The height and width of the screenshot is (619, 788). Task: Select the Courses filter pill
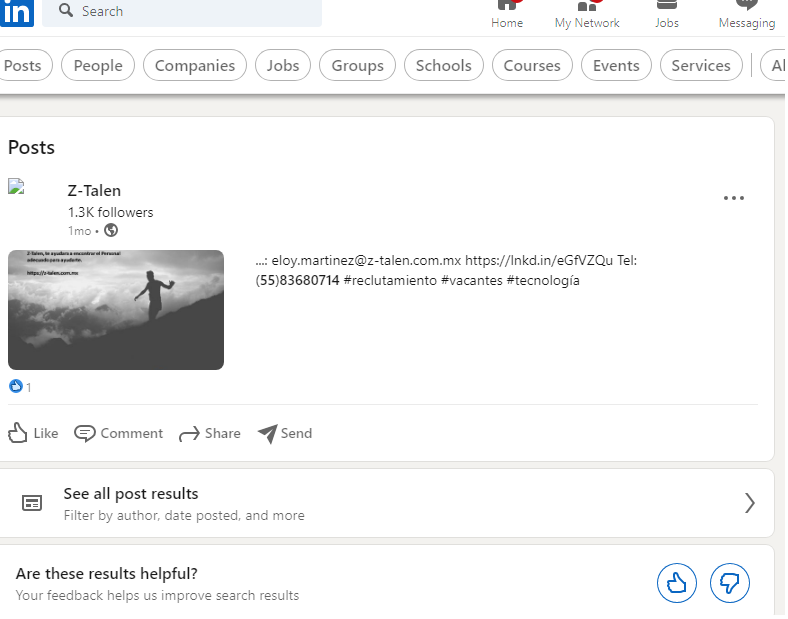point(532,65)
